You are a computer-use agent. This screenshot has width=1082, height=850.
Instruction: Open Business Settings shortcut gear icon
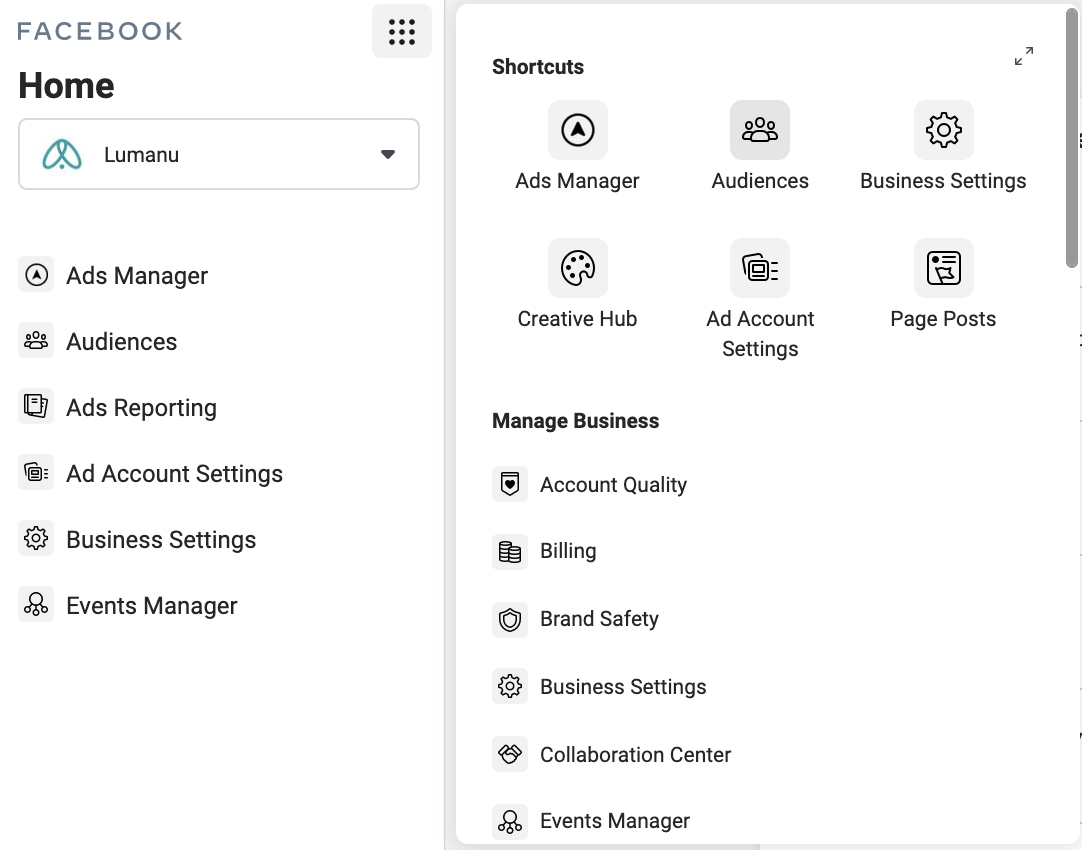[943, 130]
